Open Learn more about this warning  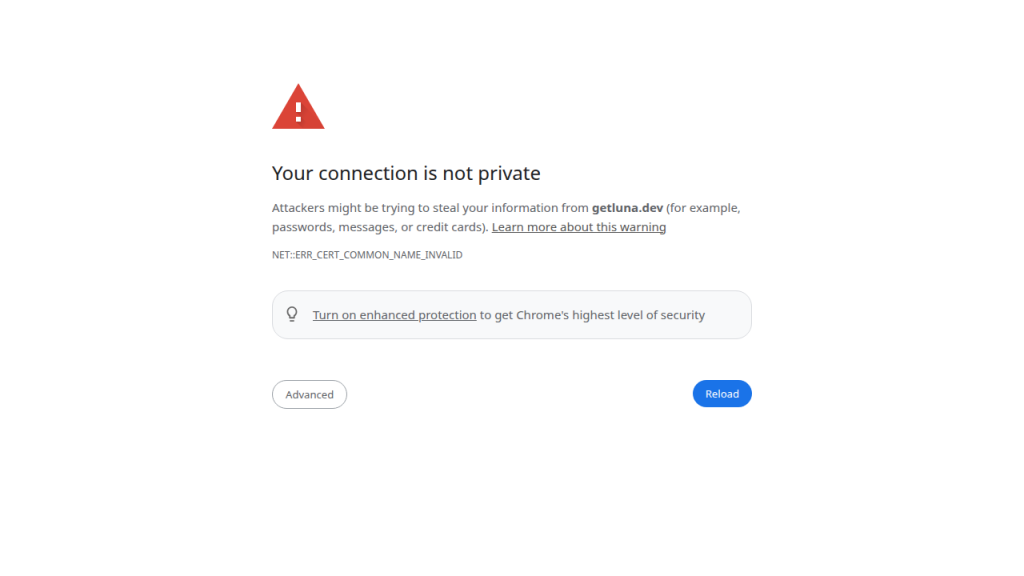[578, 227]
